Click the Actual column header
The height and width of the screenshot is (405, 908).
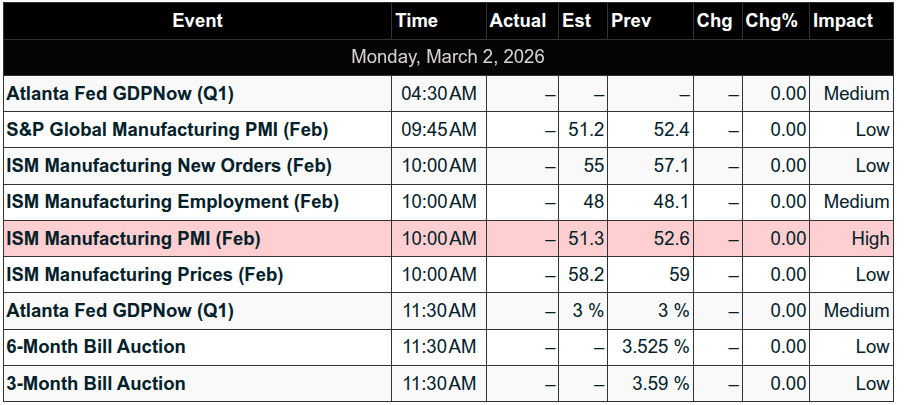517,20
